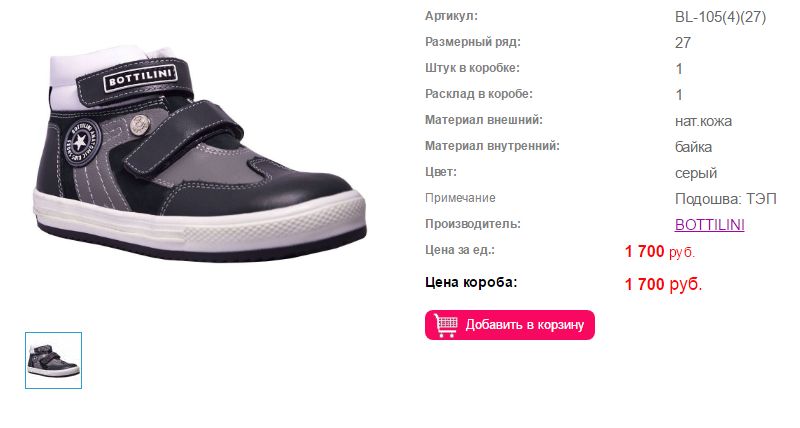Viewport: 800px width, 428px height.
Task: Click the unit price 1 700 руб.
Action: 660,251
